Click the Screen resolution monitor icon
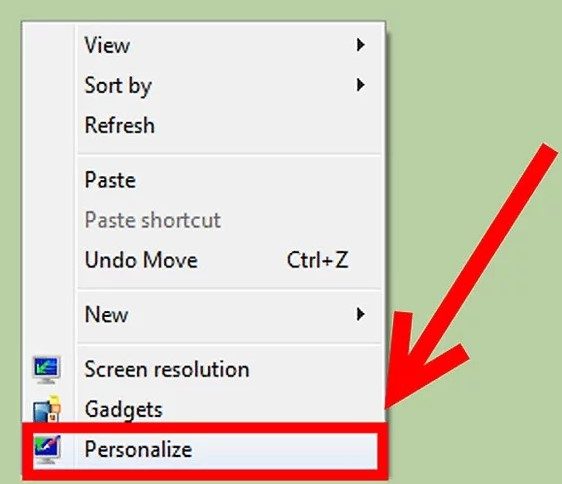The height and width of the screenshot is (484, 562). click(46, 370)
